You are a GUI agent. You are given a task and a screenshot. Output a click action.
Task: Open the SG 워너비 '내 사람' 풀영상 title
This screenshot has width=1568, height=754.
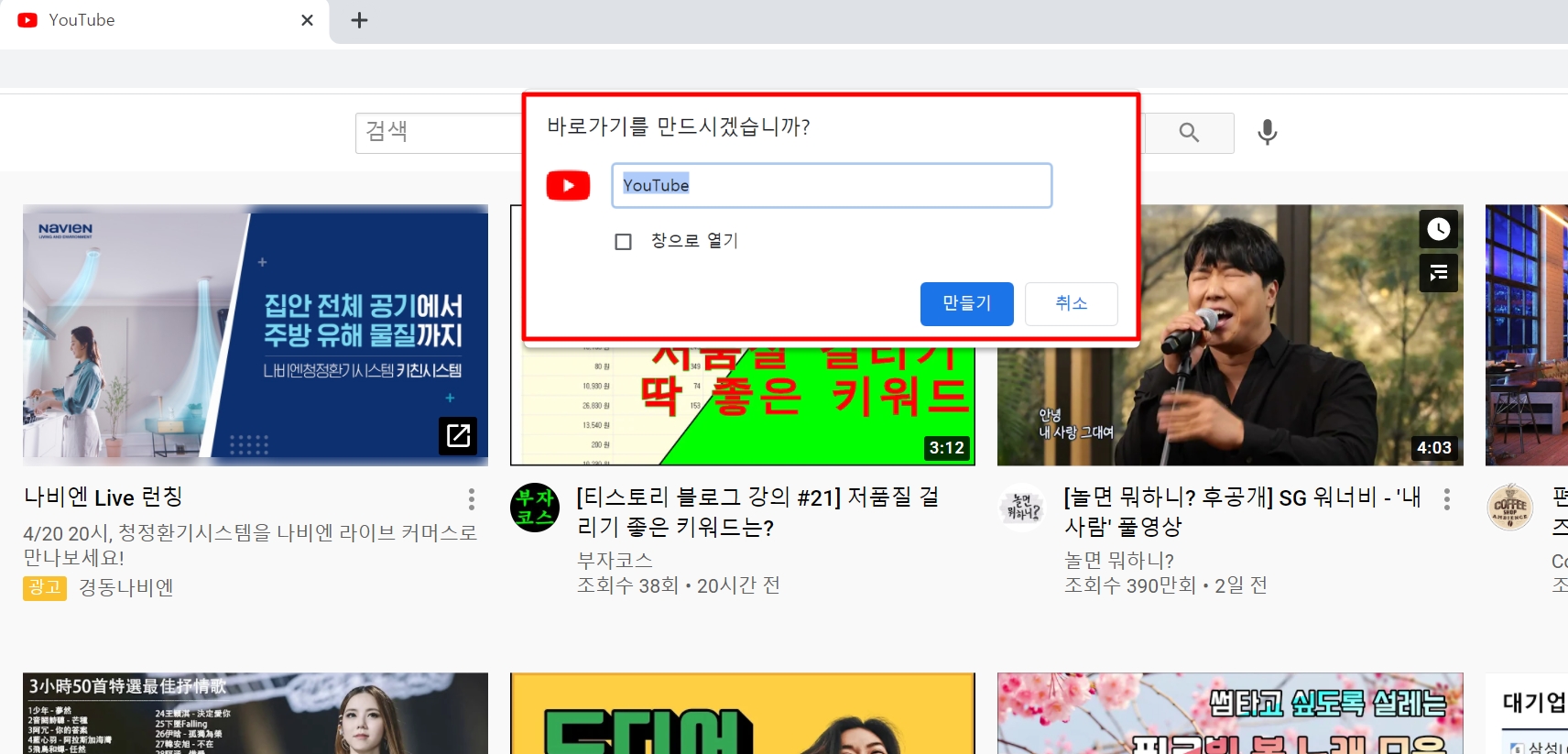[1243, 512]
